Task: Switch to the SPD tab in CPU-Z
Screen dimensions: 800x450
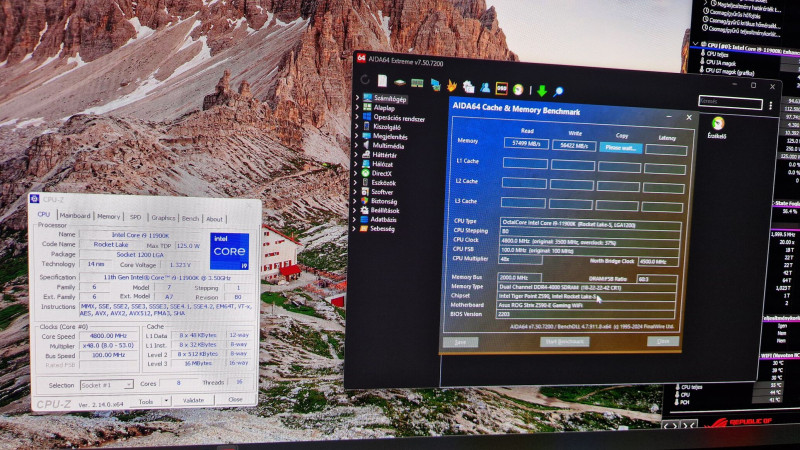Action: [x=136, y=217]
